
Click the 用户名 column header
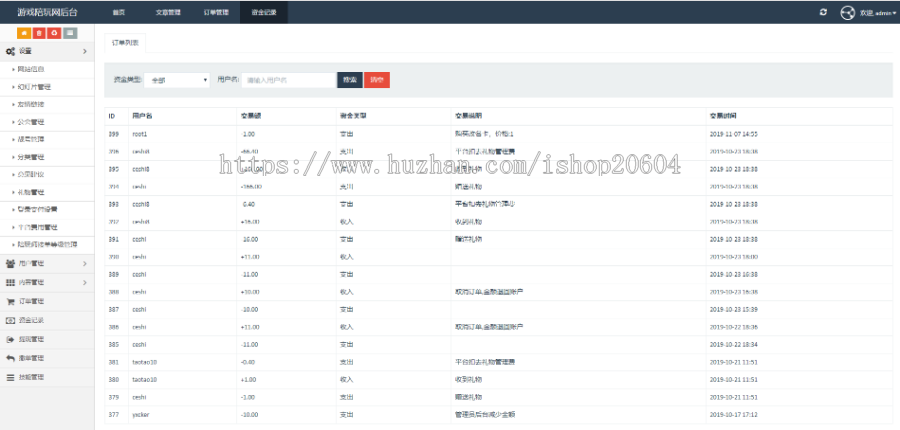coord(142,116)
